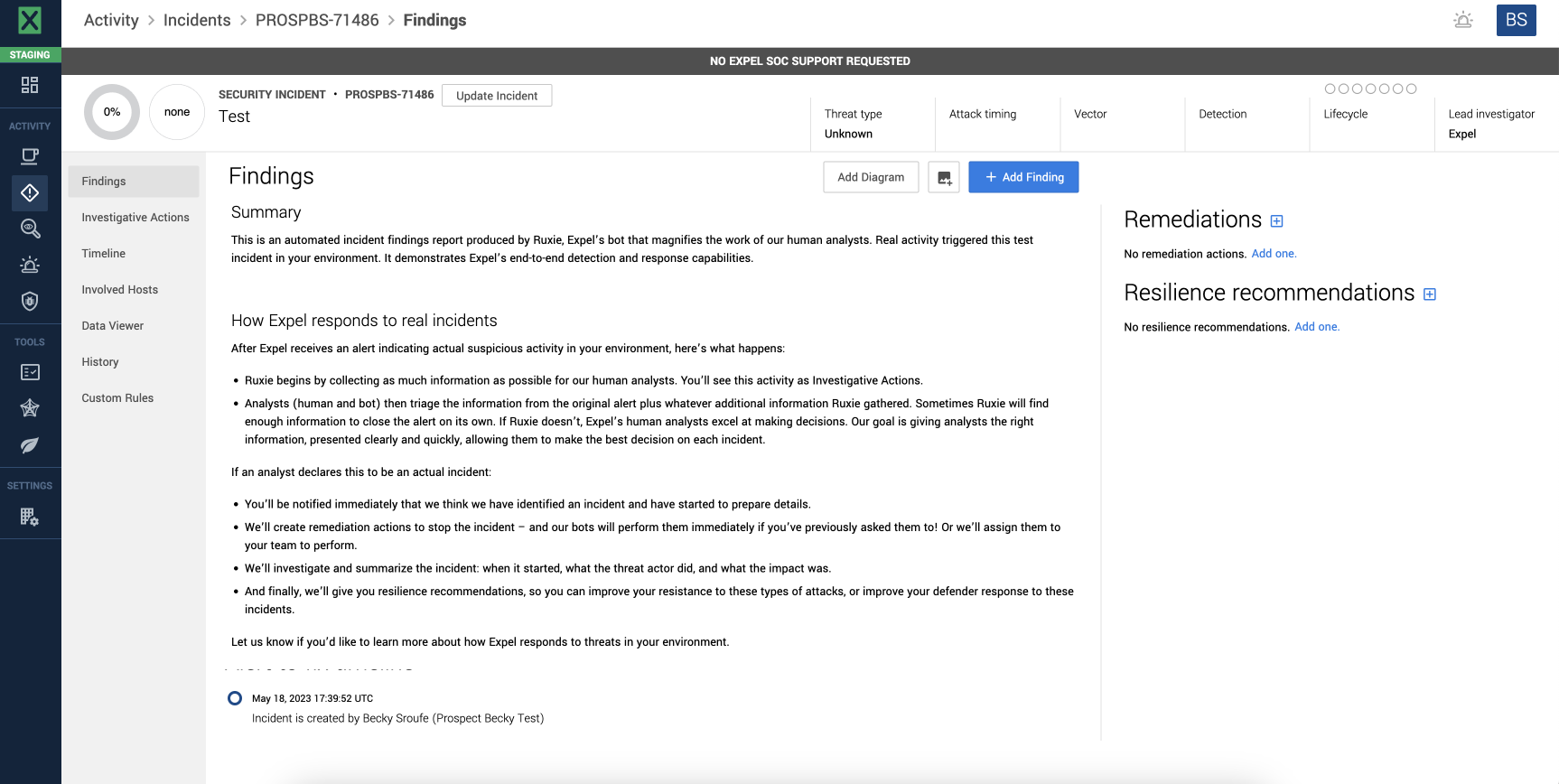Screen dimensions: 1559x784
Task: Select the incidents diamond alert icon
Action: point(30,192)
